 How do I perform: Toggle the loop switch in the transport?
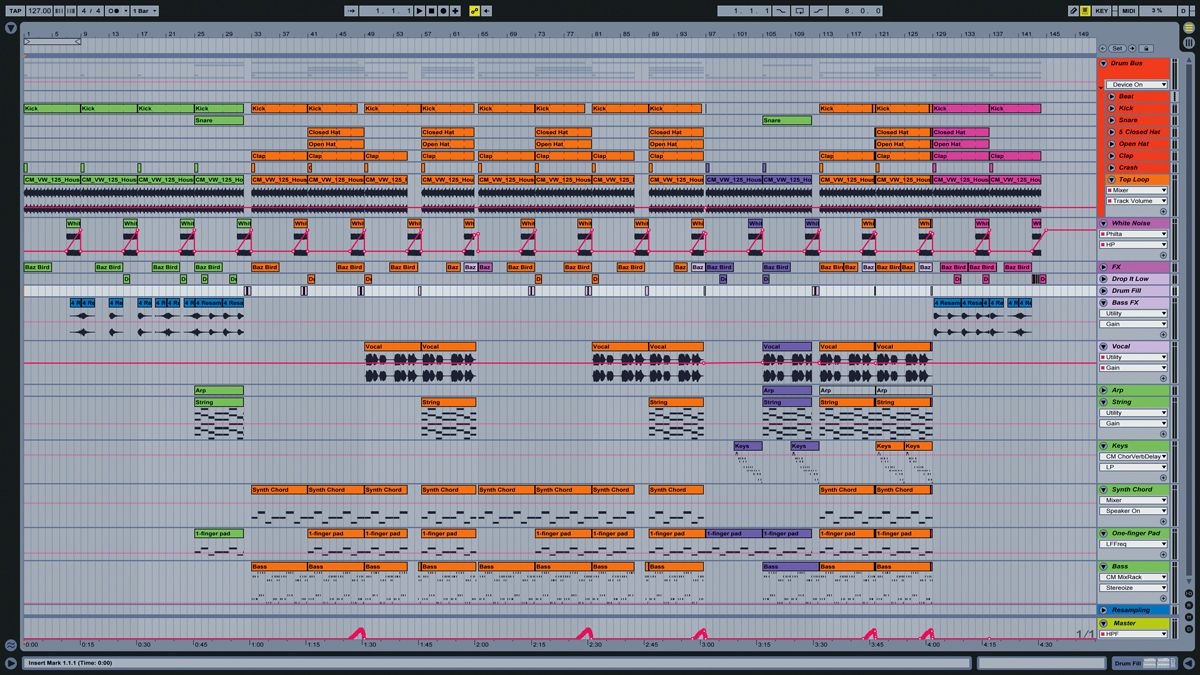coord(799,9)
